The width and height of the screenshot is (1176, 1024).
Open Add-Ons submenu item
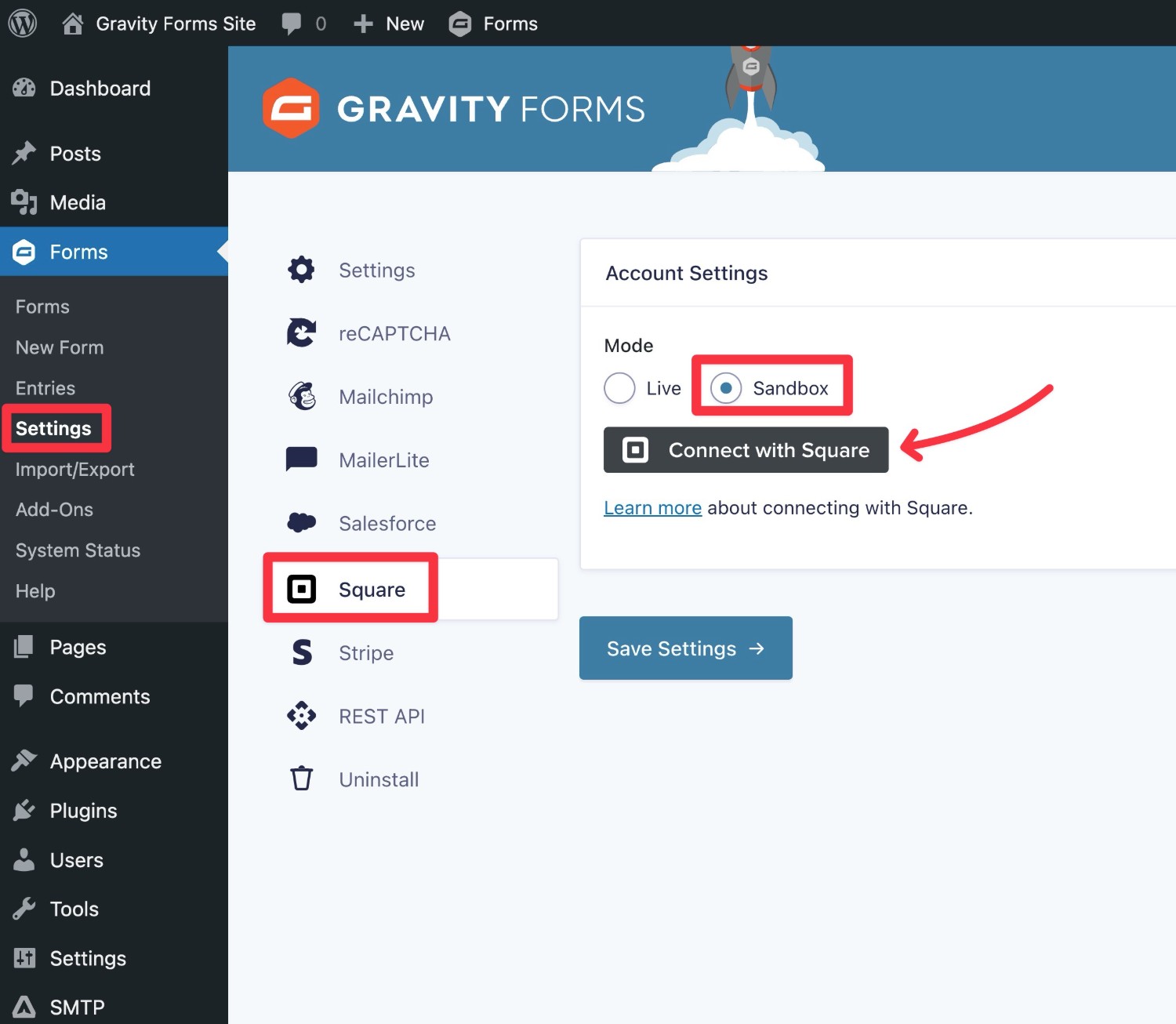(x=54, y=510)
